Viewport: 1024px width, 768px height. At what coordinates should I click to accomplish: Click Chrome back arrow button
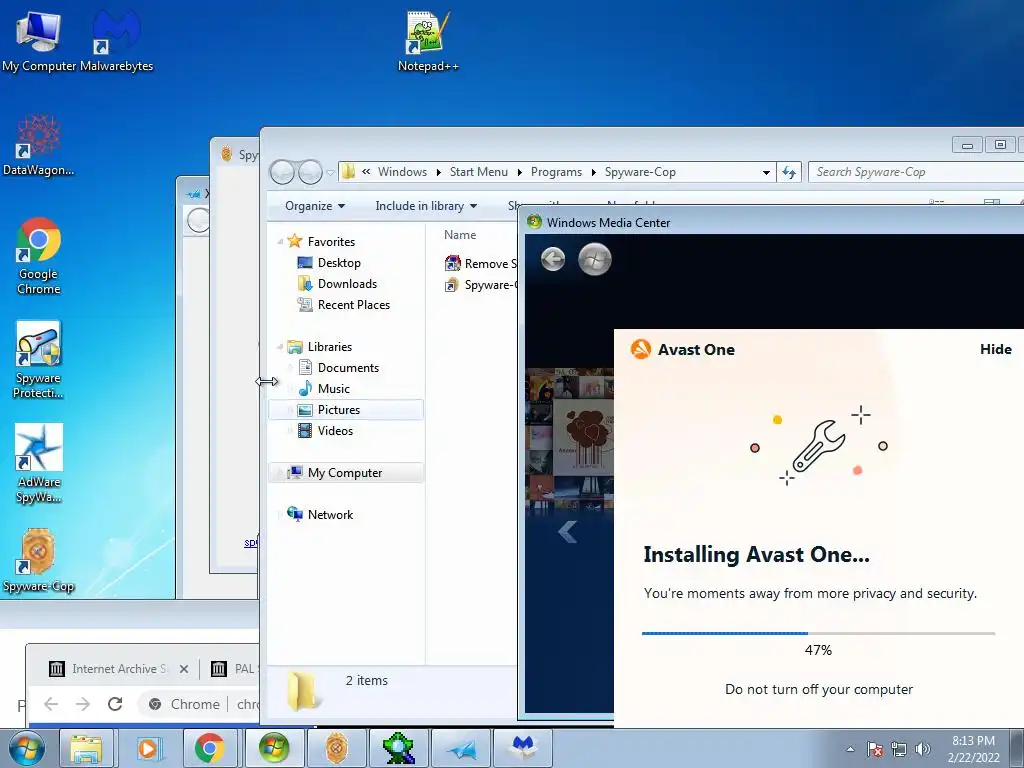tap(51, 703)
